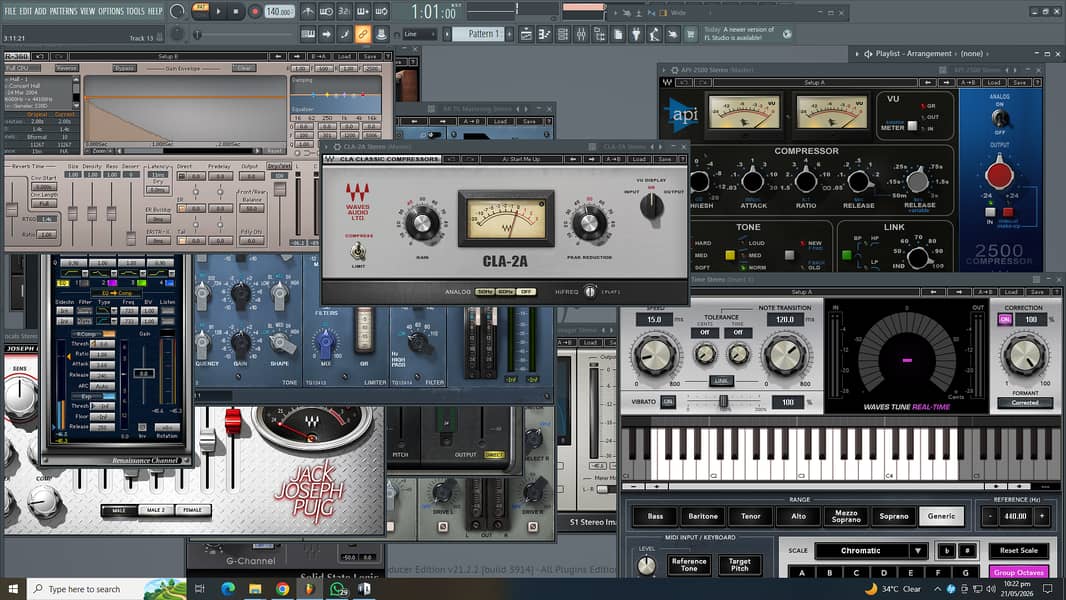This screenshot has width=1066, height=600.
Task: Click the shopping cart icon
Action: tap(691, 34)
